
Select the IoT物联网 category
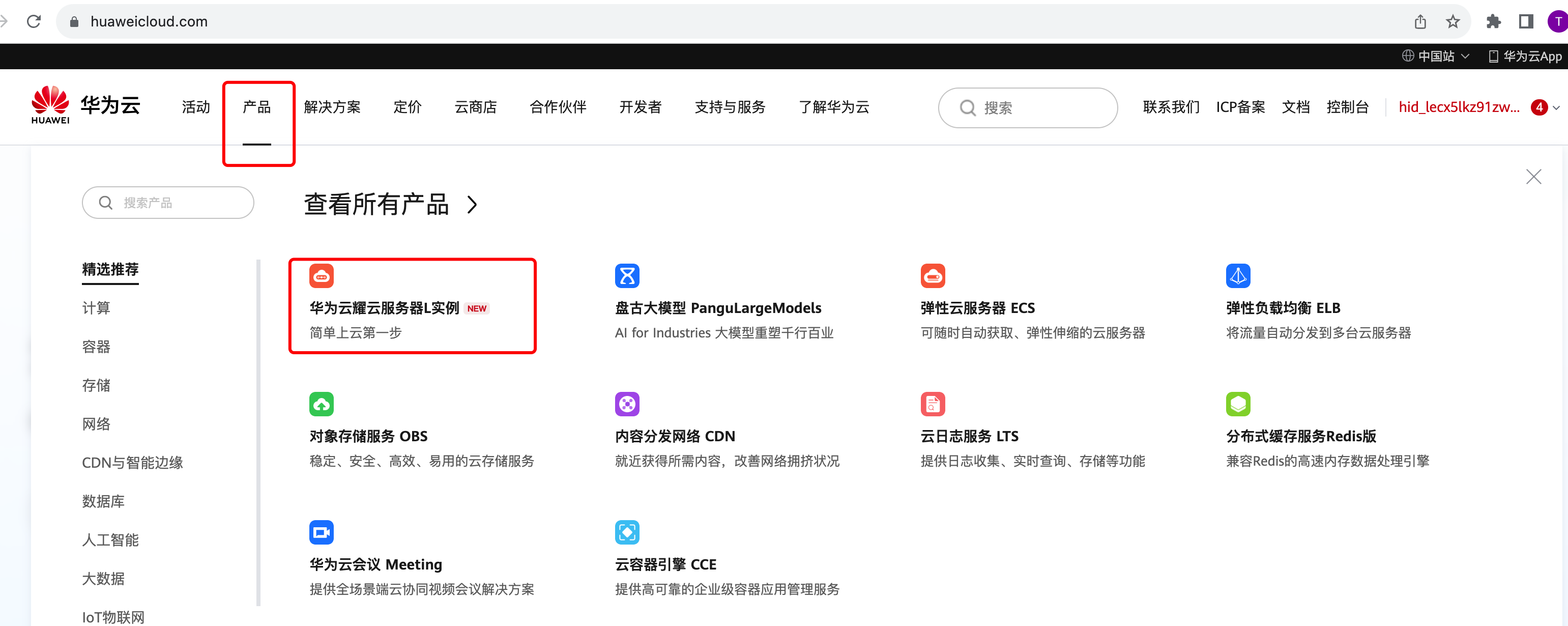(x=113, y=617)
